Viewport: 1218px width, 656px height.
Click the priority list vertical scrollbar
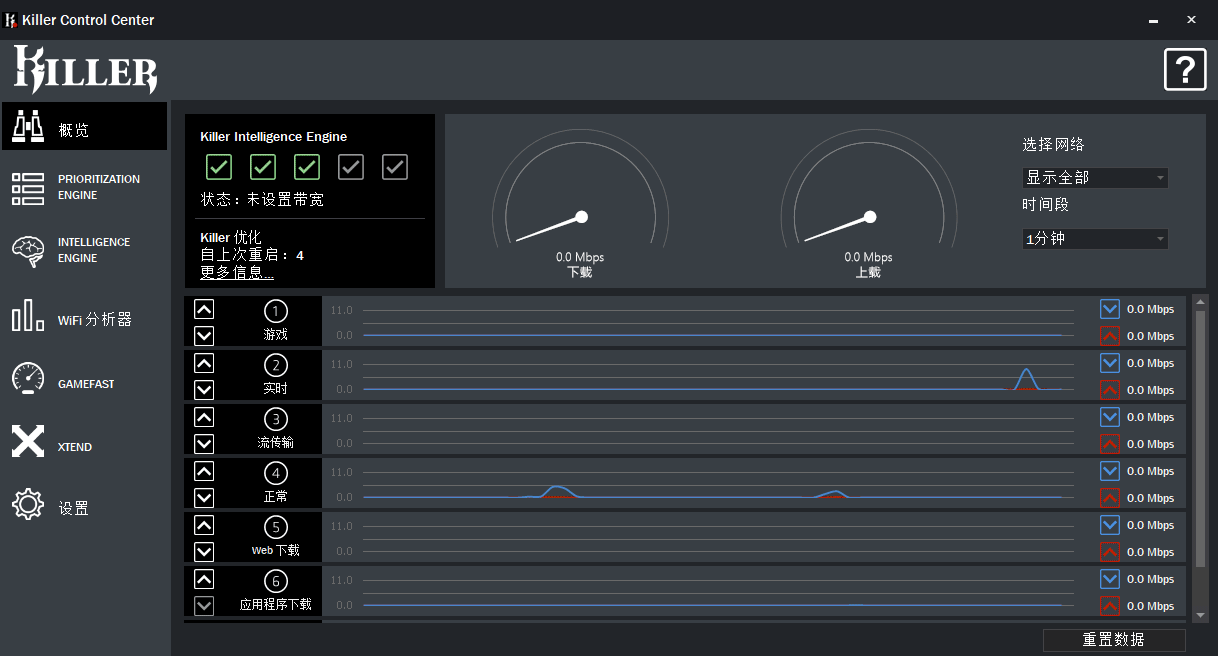(1201, 458)
